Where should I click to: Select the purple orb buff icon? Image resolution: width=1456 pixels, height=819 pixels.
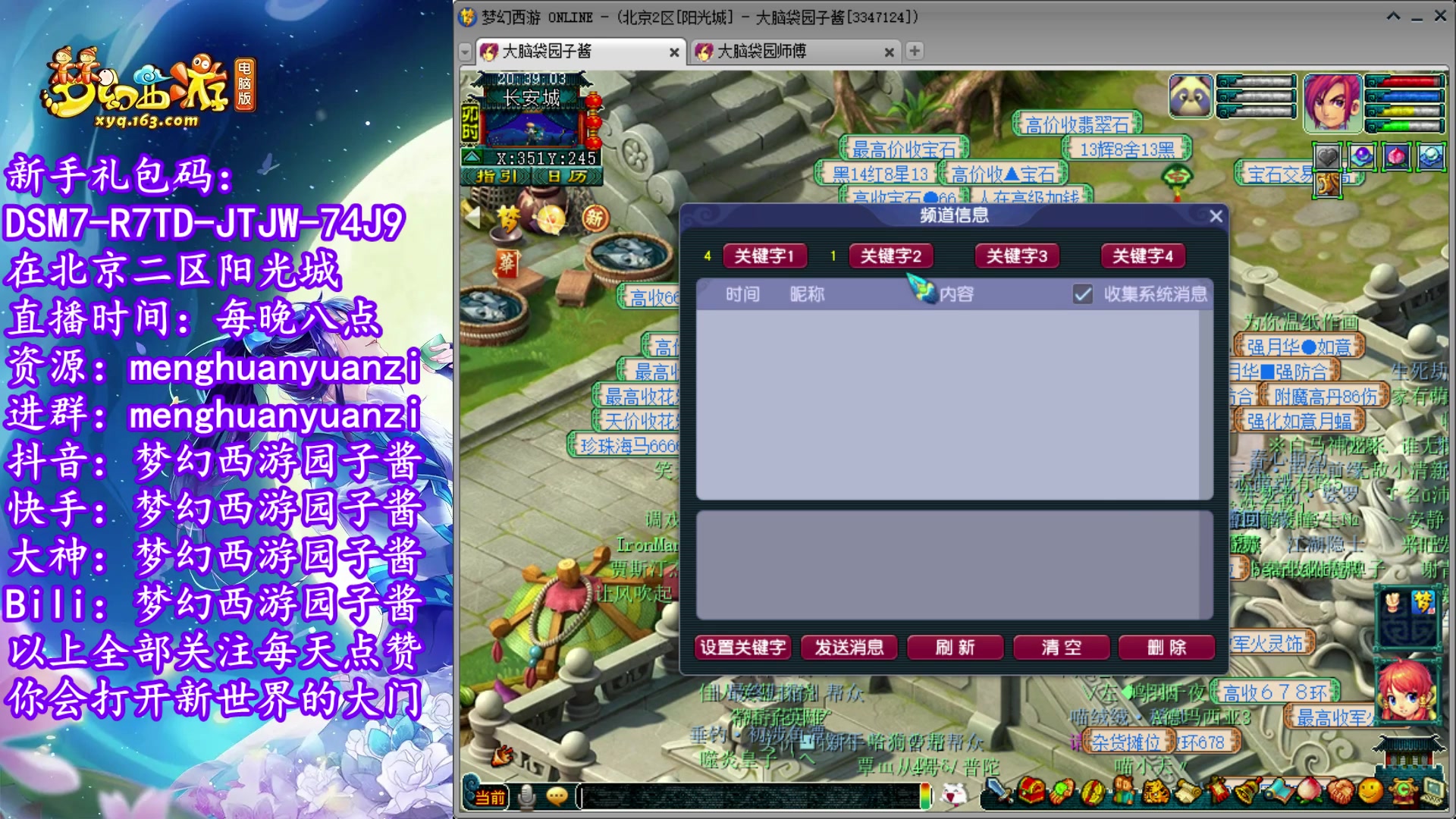1362,157
